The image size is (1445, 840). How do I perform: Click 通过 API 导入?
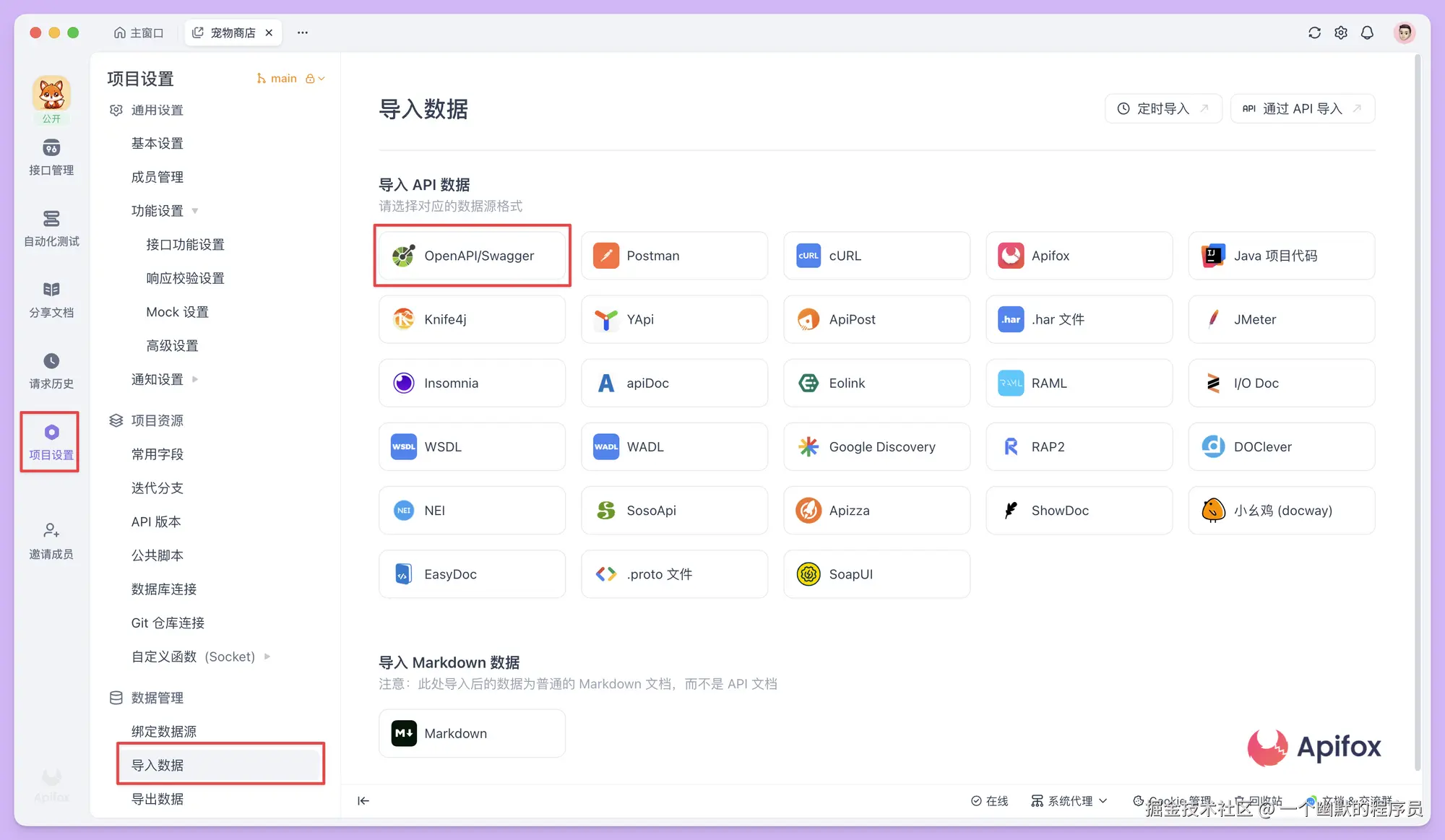coord(1302,108)
